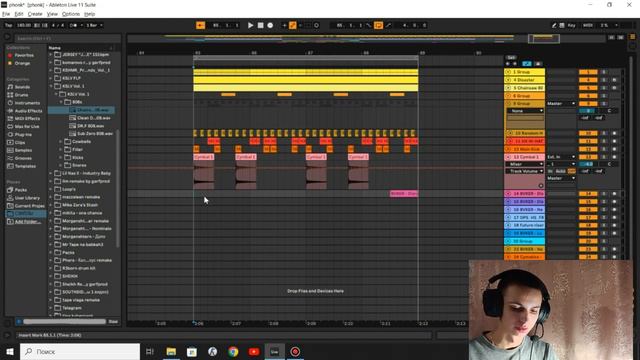Image resolution: width=640 pixels, height=360 pixels.
Task: Collapse the 808s folder
Action: tap(61, 102)
